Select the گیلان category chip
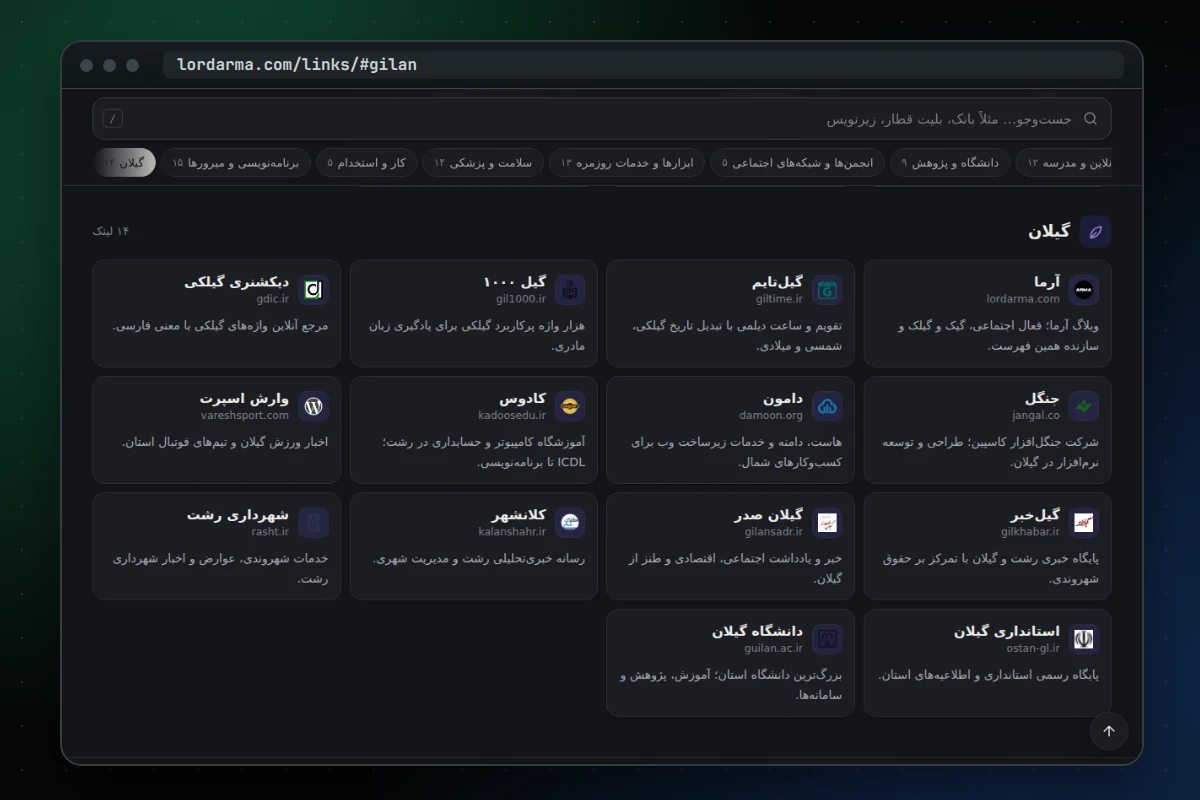 (x=125, y=163)
